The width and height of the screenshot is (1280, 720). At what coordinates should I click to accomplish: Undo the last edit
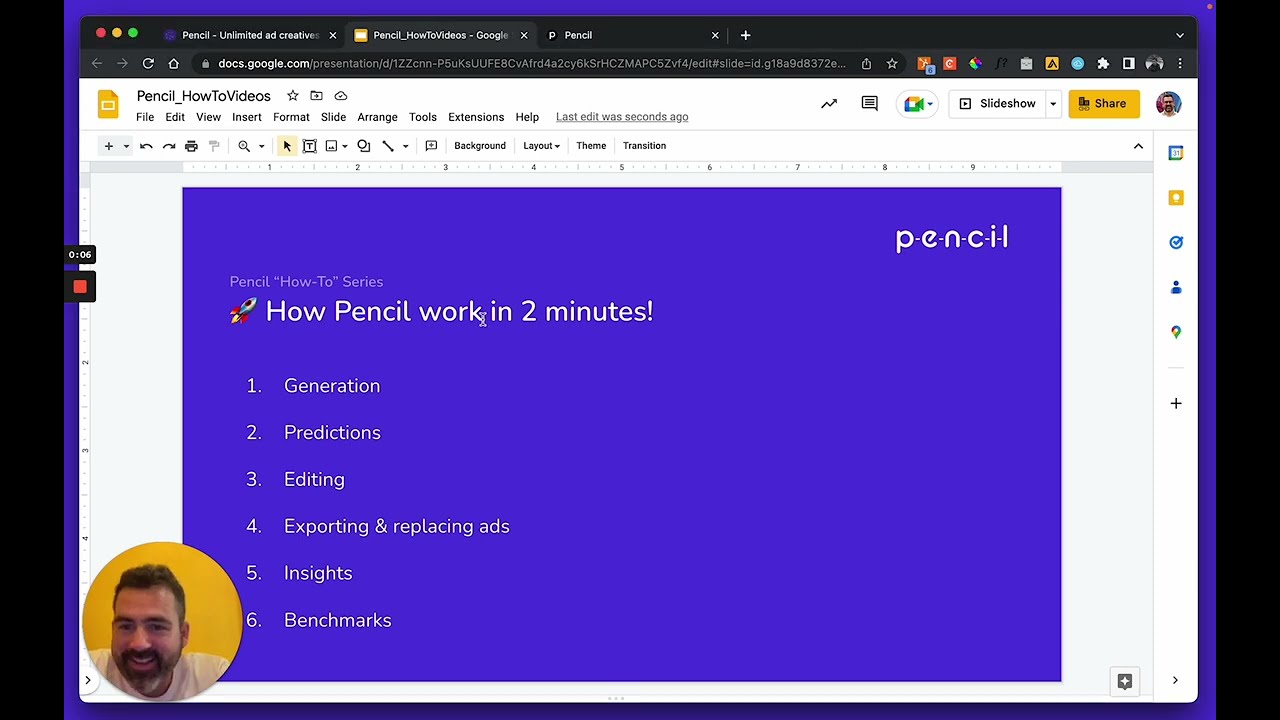146,145
